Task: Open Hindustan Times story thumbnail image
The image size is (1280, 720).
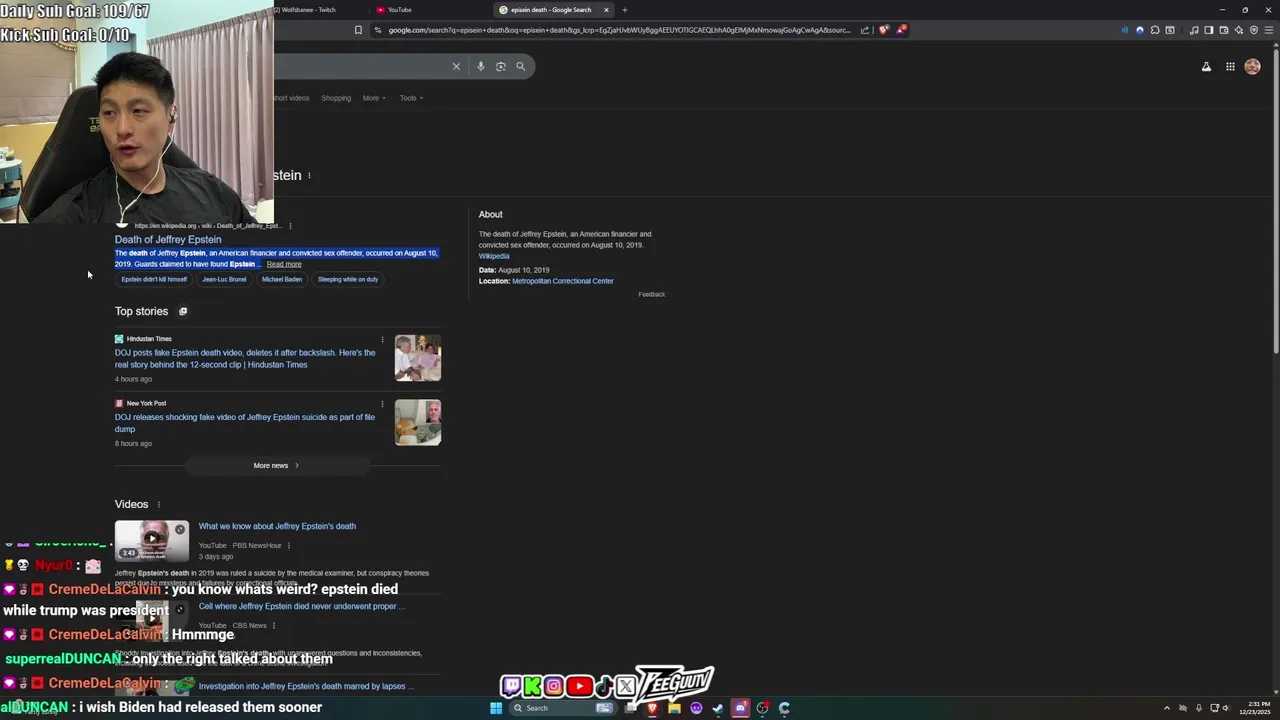Action: [418, 358]
